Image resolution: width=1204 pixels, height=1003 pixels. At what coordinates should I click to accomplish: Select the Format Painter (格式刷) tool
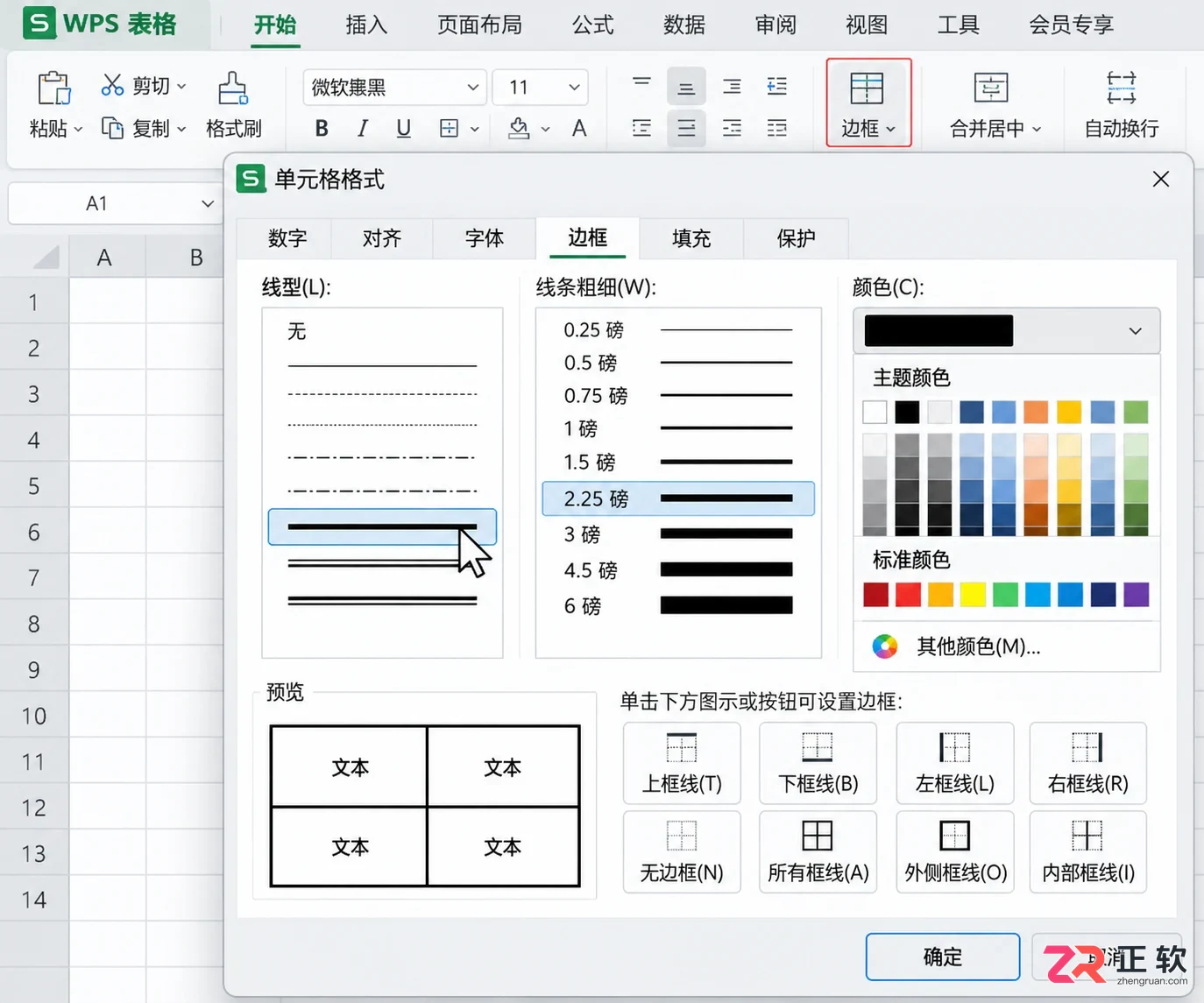[x=233, y=105]
